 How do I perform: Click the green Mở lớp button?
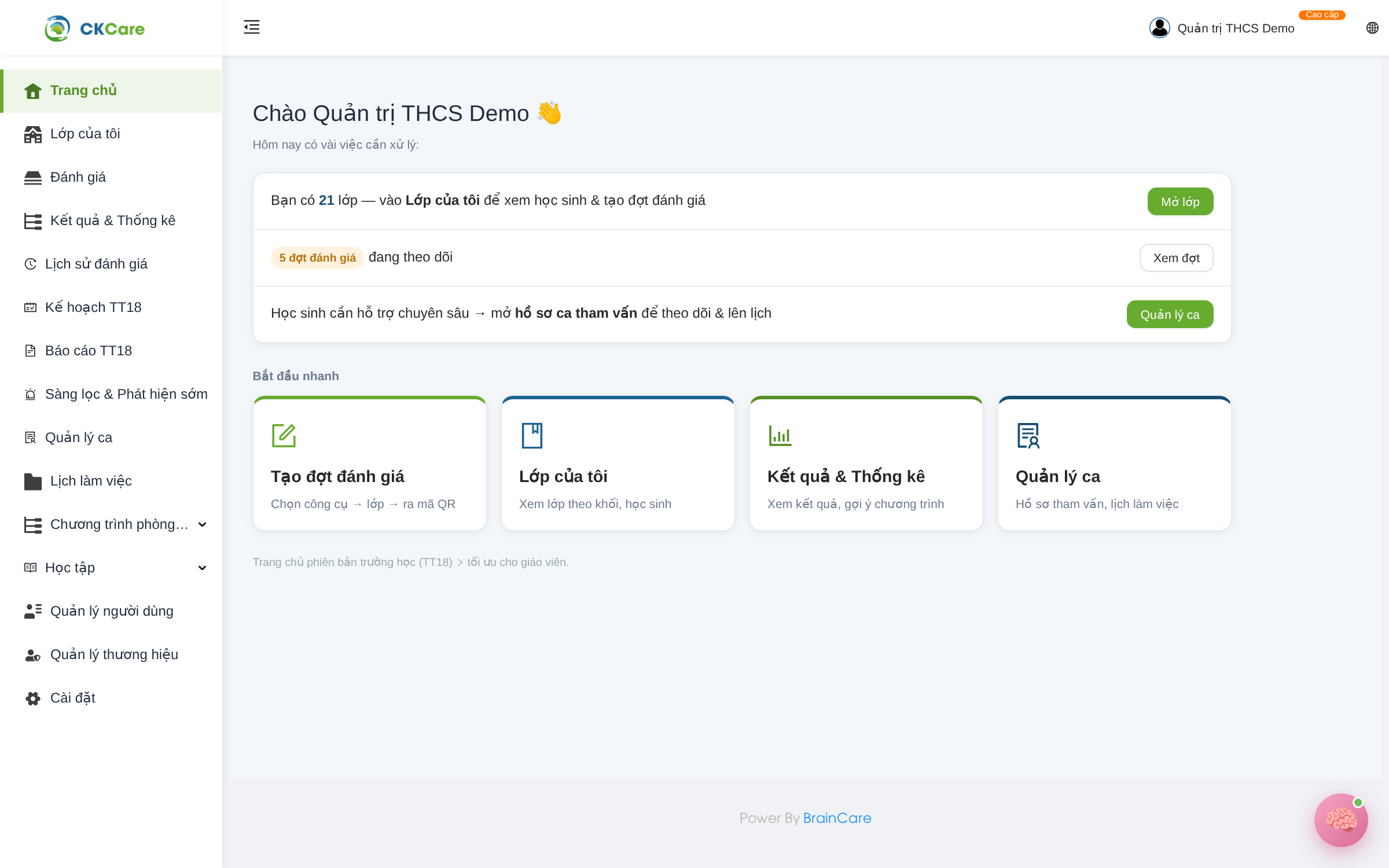pos(1180,201)
